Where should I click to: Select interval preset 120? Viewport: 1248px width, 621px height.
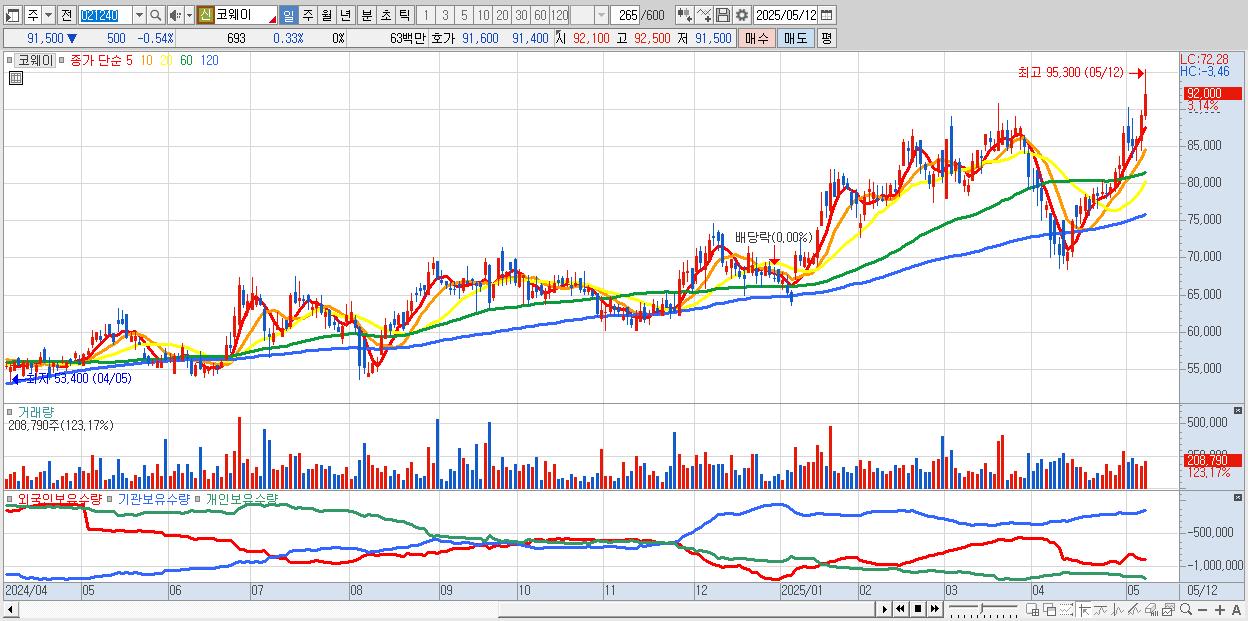560,15
